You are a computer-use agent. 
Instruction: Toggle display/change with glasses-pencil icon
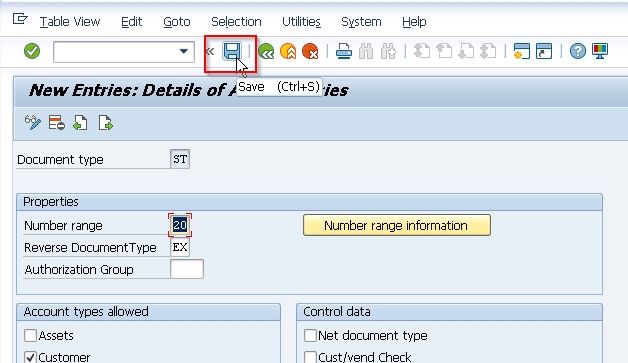coord(33,123)
